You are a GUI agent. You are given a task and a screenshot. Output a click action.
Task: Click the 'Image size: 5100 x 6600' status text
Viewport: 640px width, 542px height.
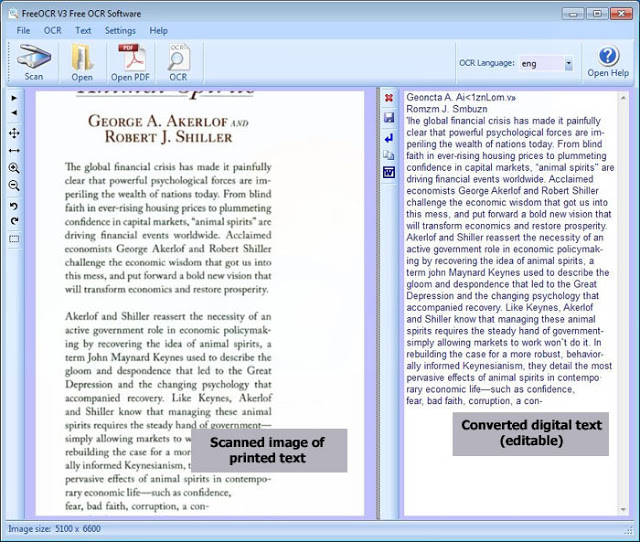click(x=54, y=529)
